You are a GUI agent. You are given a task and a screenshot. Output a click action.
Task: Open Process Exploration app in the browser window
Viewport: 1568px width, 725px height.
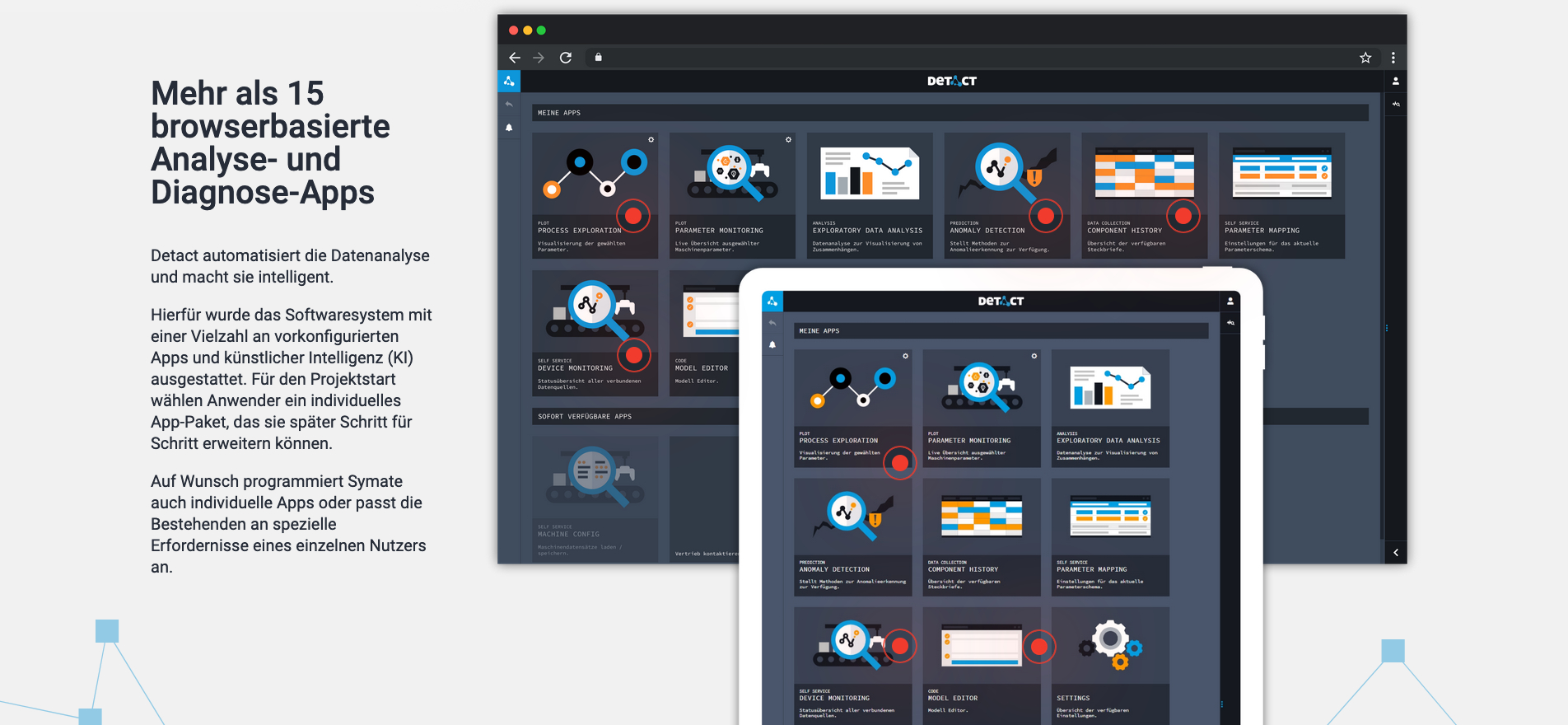click(595, 196)
